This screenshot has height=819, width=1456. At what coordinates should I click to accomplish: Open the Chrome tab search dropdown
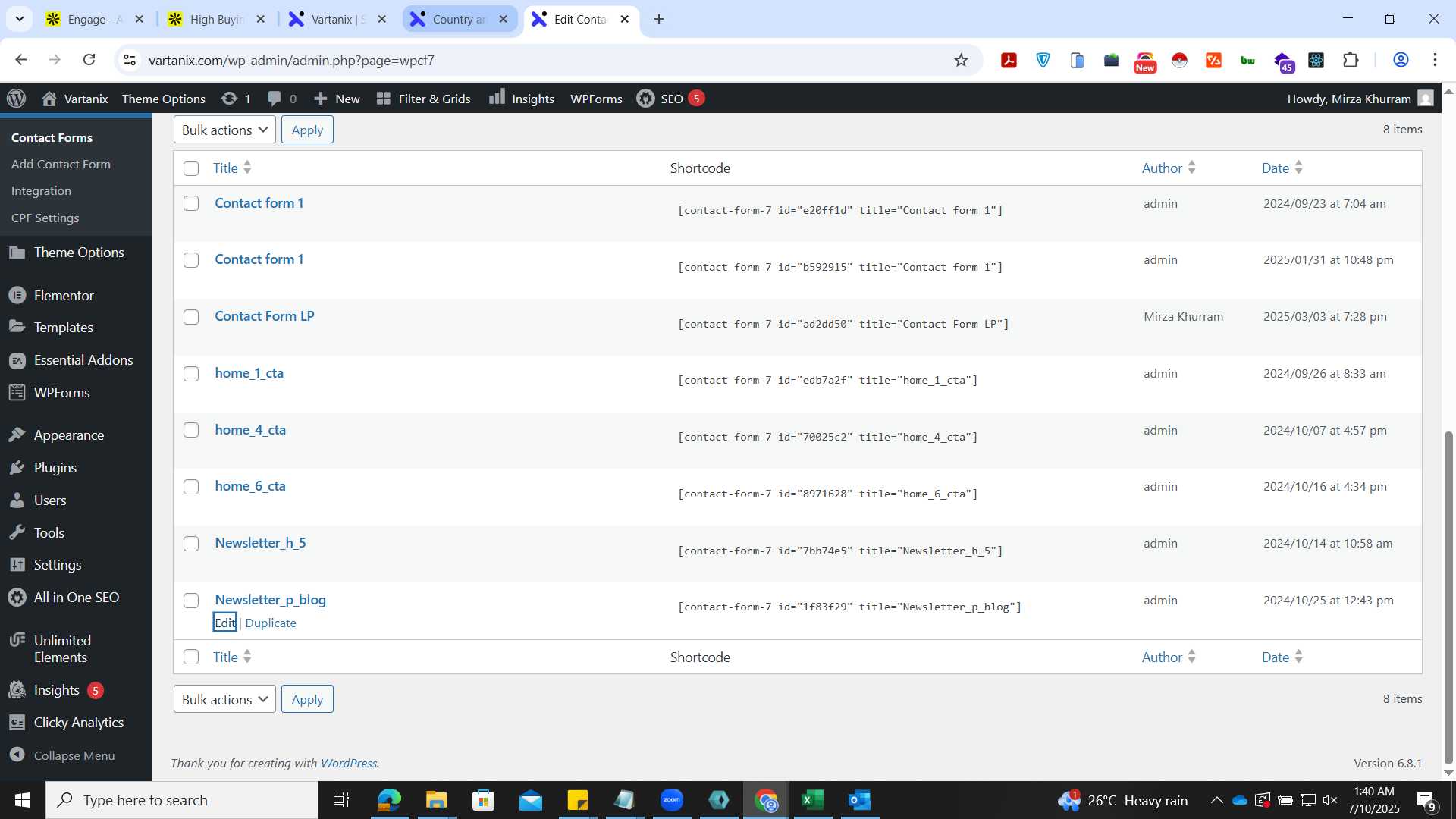click(19, 19)
